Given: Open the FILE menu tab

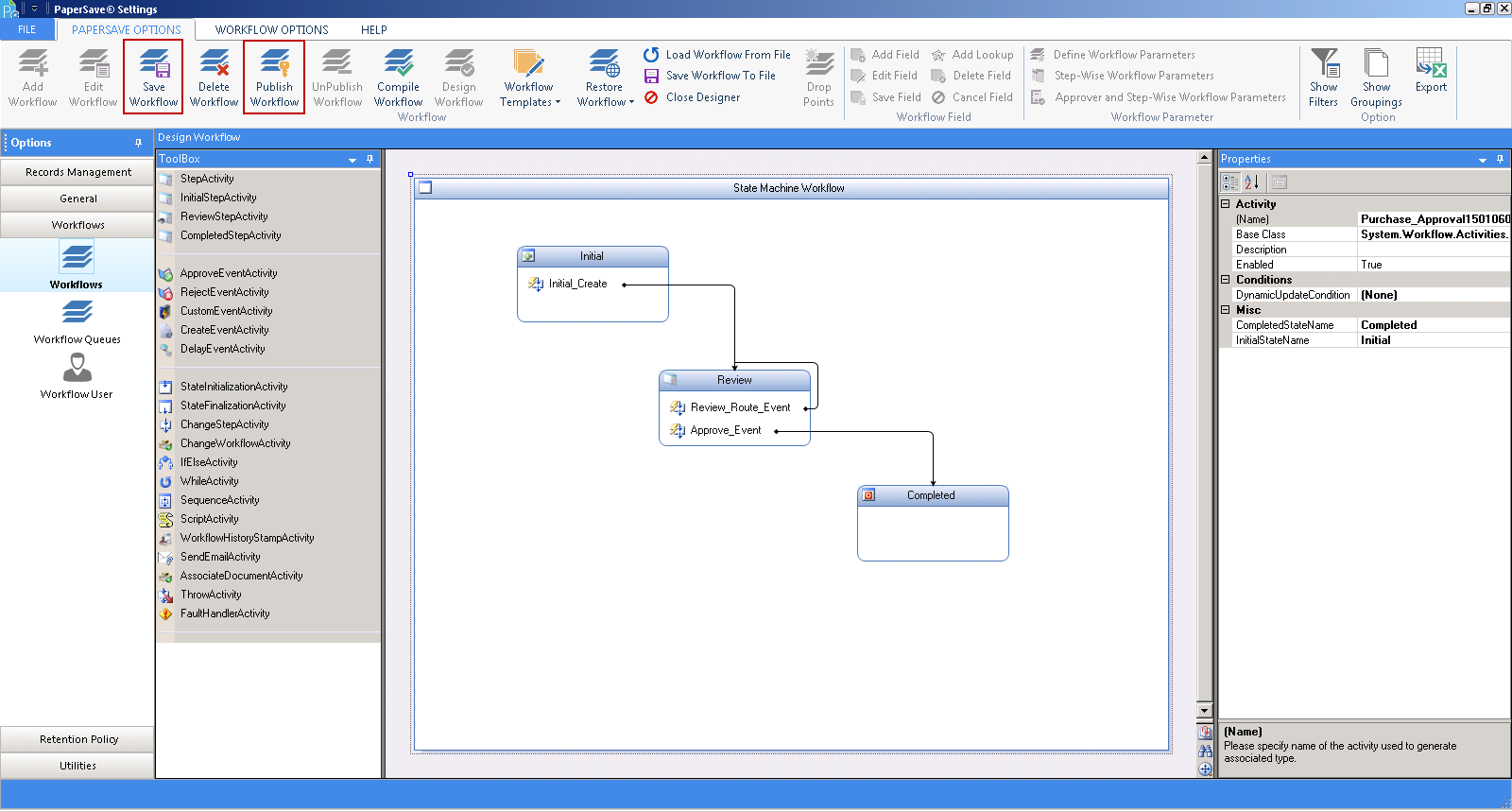Looking at the screenshot, I should (26, 29).
